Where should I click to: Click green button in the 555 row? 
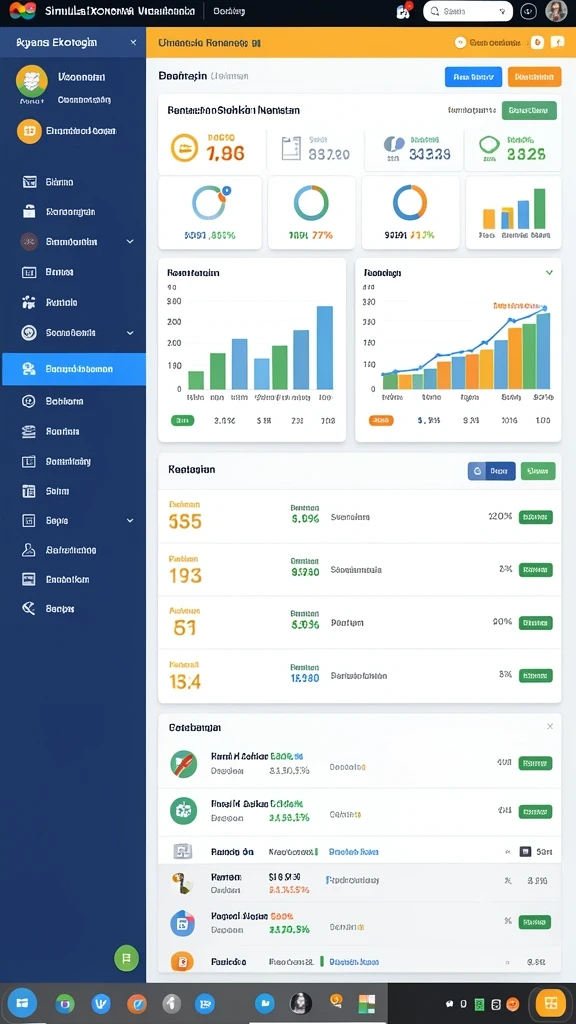click(x=536, y=517)
